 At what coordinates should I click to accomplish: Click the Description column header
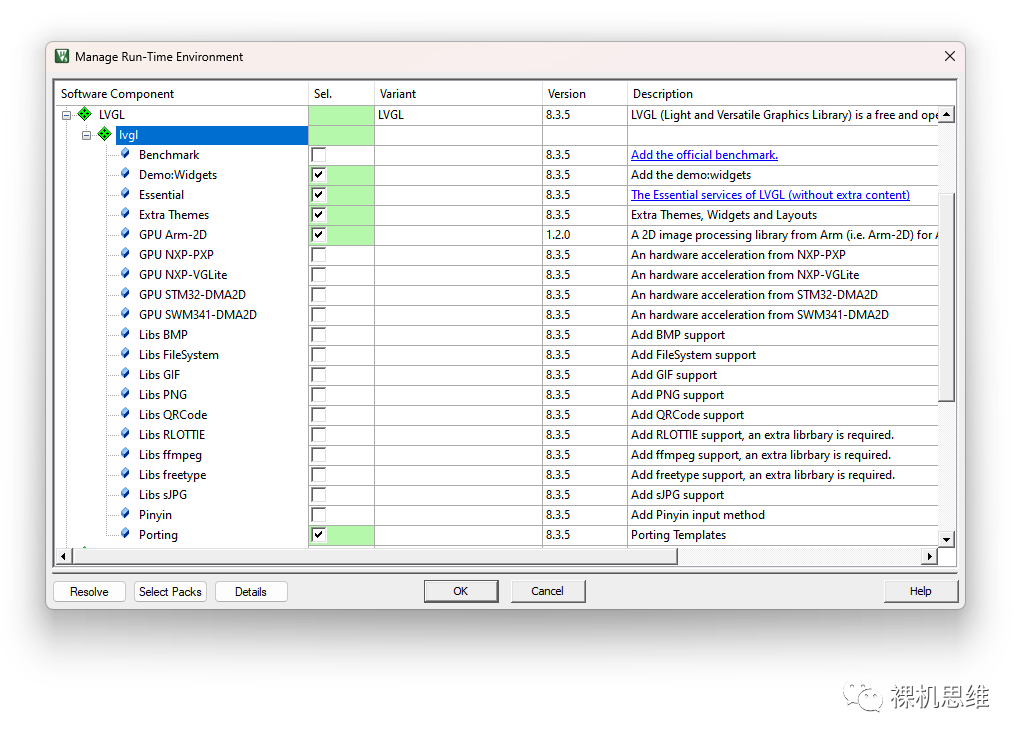[x=791, y=93]
